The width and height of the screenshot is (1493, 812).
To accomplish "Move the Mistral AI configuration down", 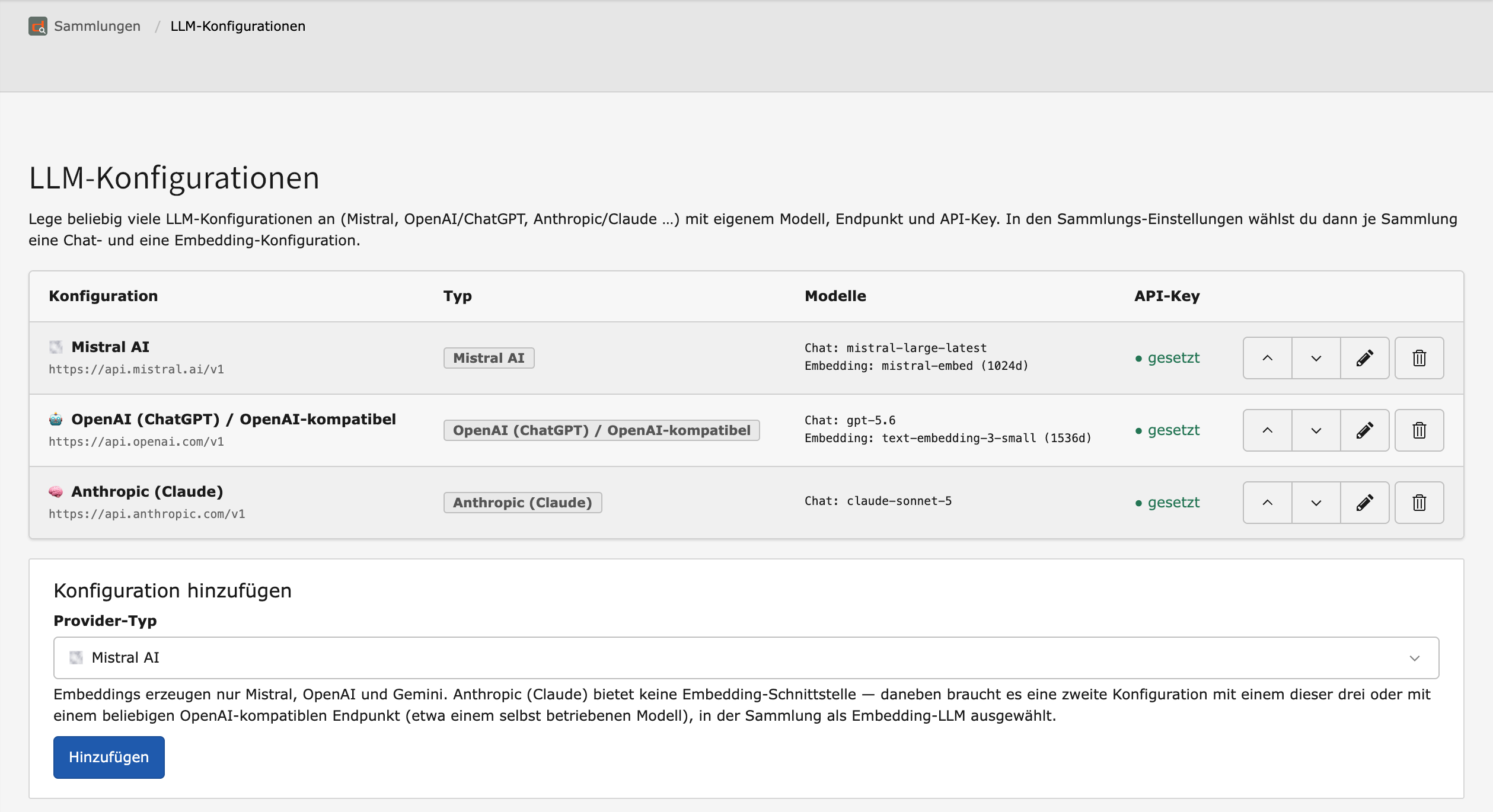I will coord(1316,358).
